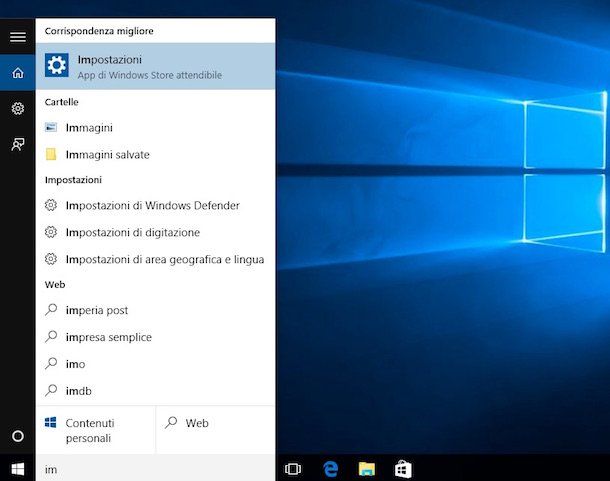
Task: Select the Home icon in sidebar
Action: 17,73
